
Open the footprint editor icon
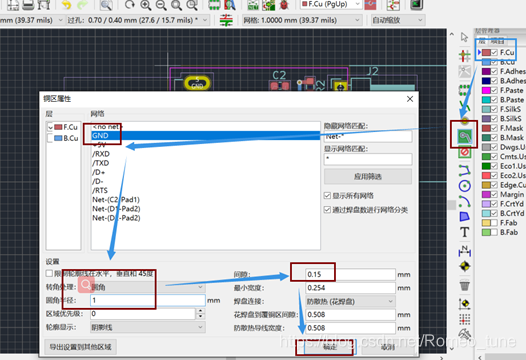pos(214,5)
